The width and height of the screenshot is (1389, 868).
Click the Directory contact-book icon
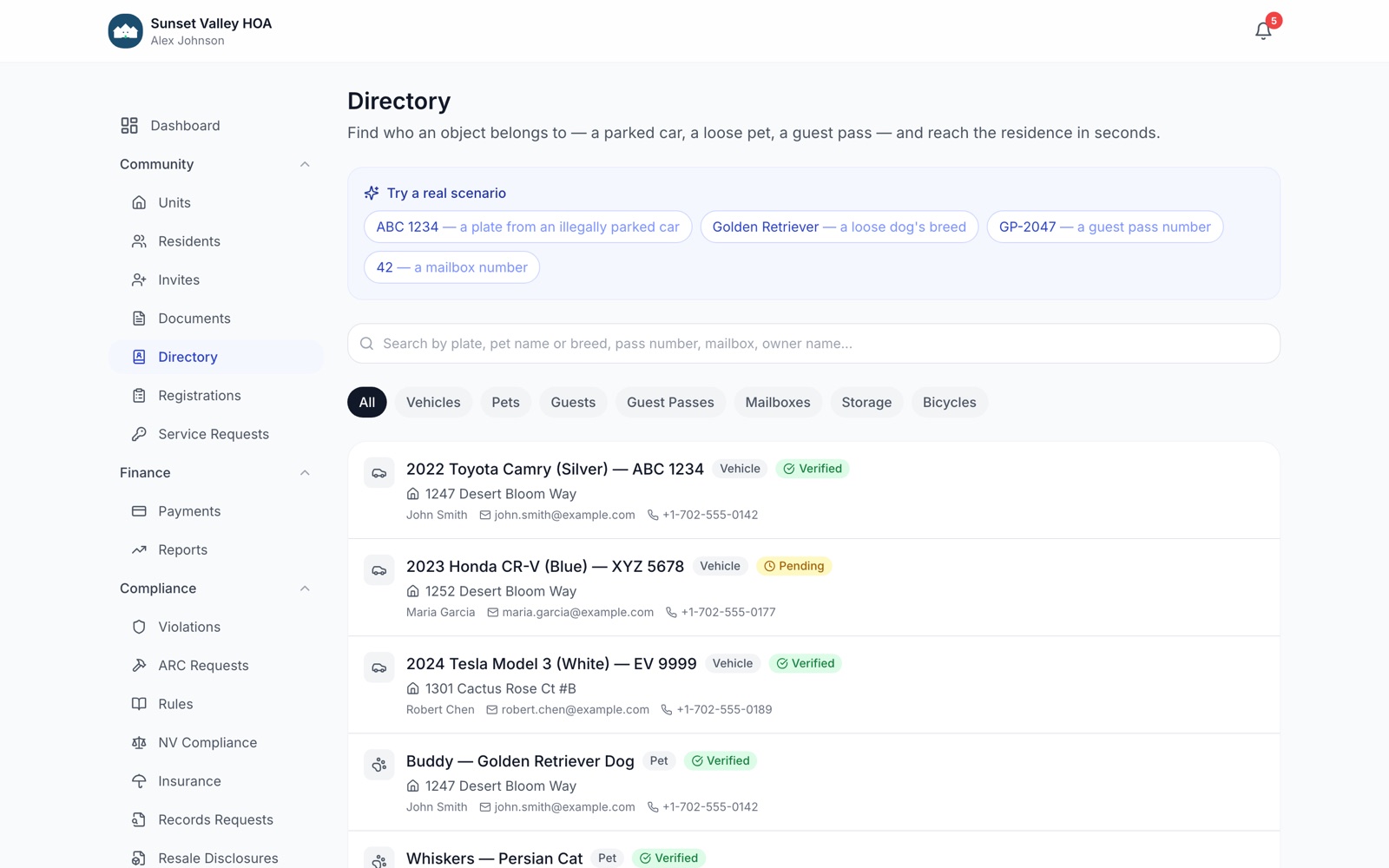(x=139, y=357)
